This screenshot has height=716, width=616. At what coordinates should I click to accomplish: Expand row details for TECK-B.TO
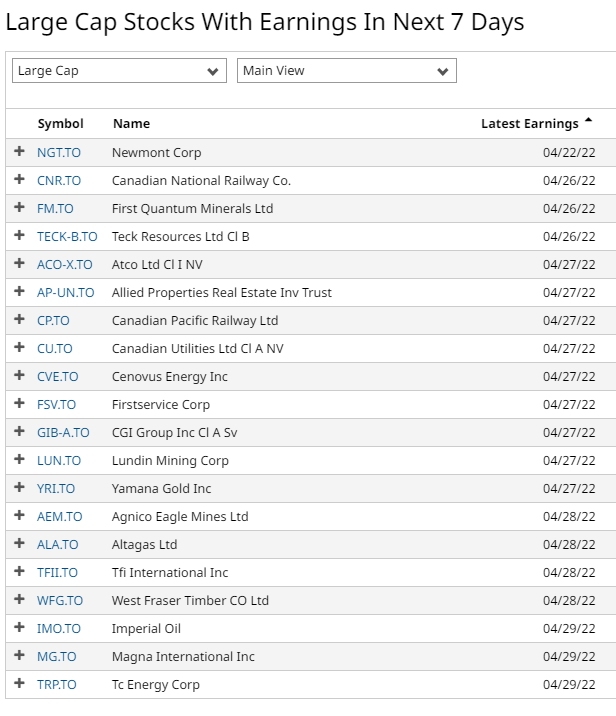coord(19,236)
